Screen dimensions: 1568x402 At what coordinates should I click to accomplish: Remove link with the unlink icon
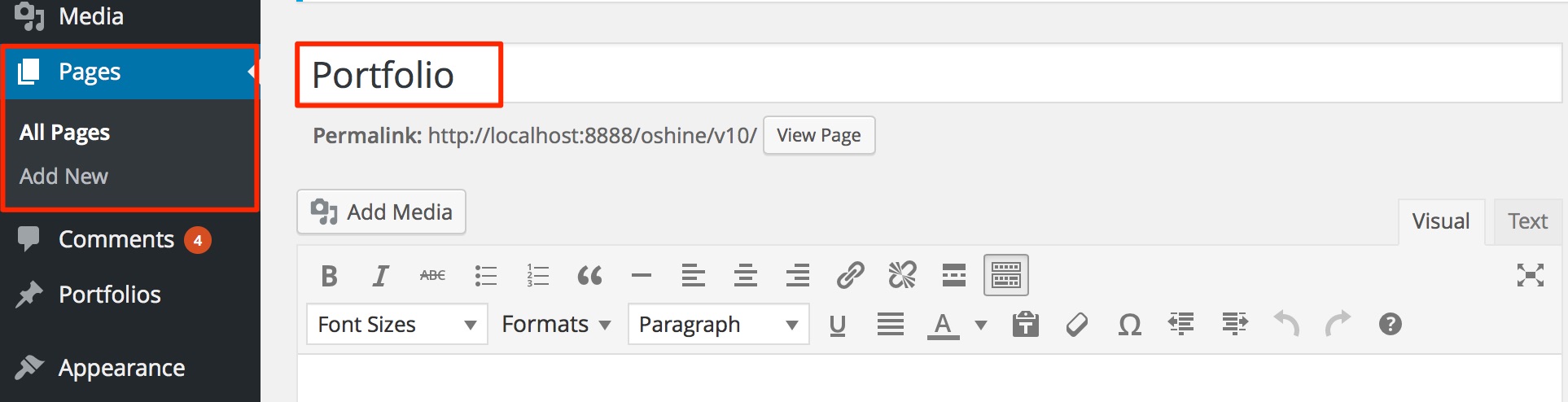[x=902, y=277]
